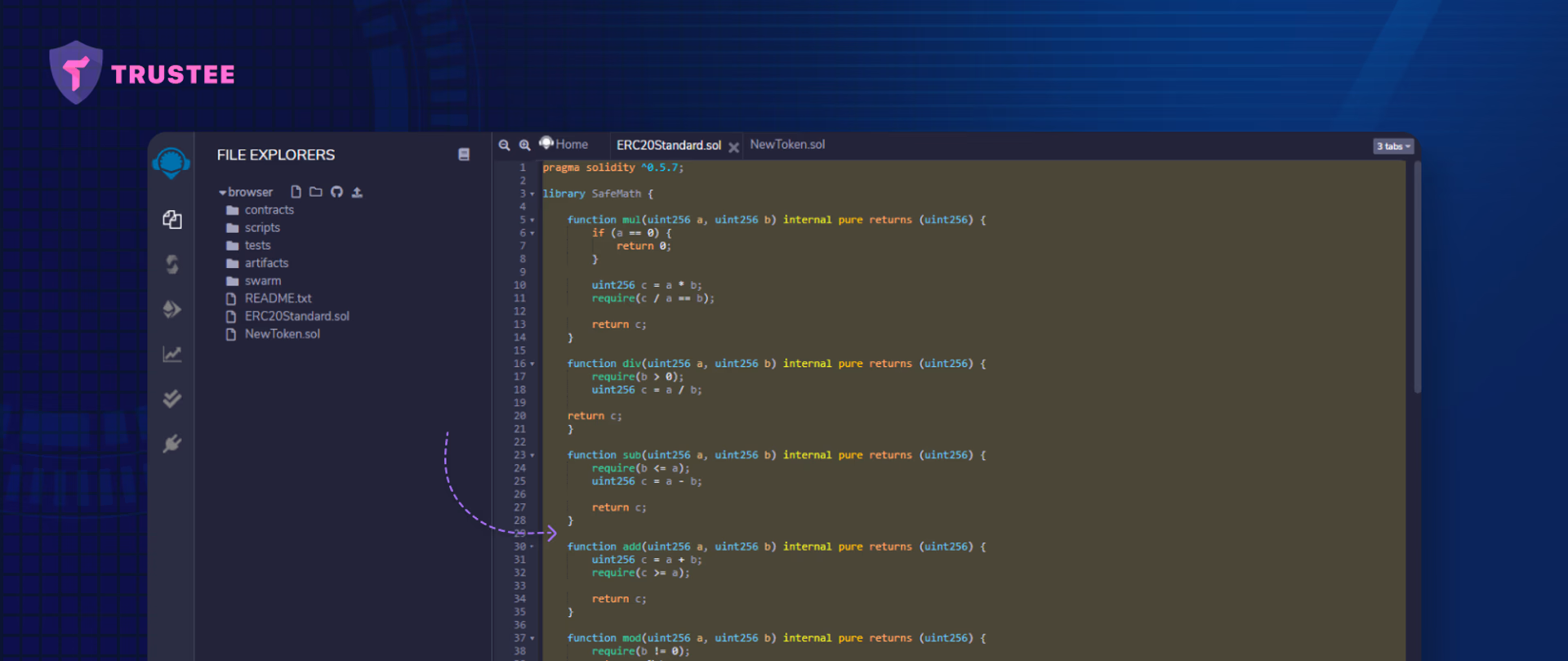1568x661 pixels.
Task: Expand the swarm folder
Action: (253, 281)
